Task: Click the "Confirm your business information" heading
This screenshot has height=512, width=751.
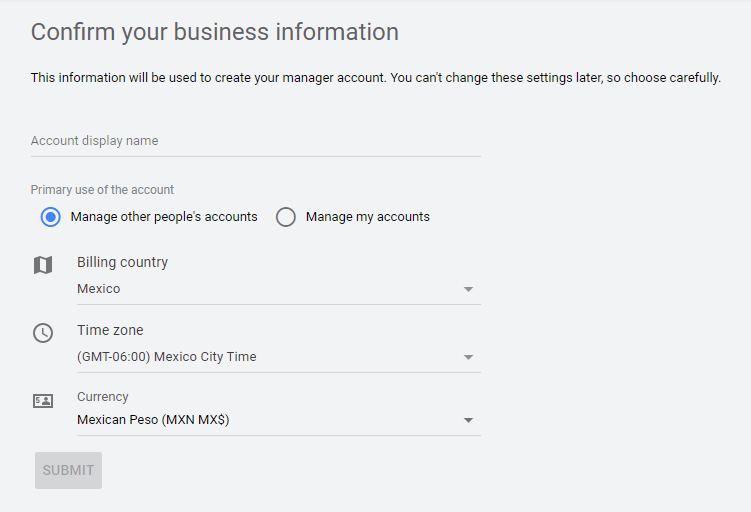Action: tap(214, 32)
